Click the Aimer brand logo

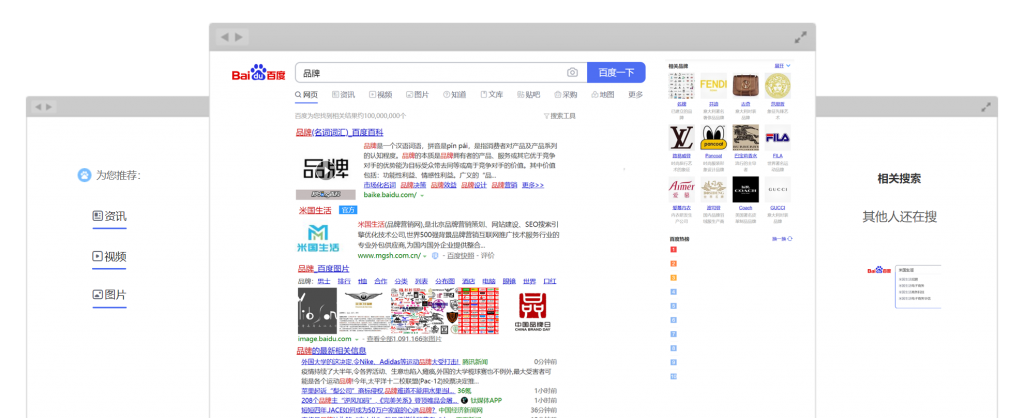tap(681, 189)
